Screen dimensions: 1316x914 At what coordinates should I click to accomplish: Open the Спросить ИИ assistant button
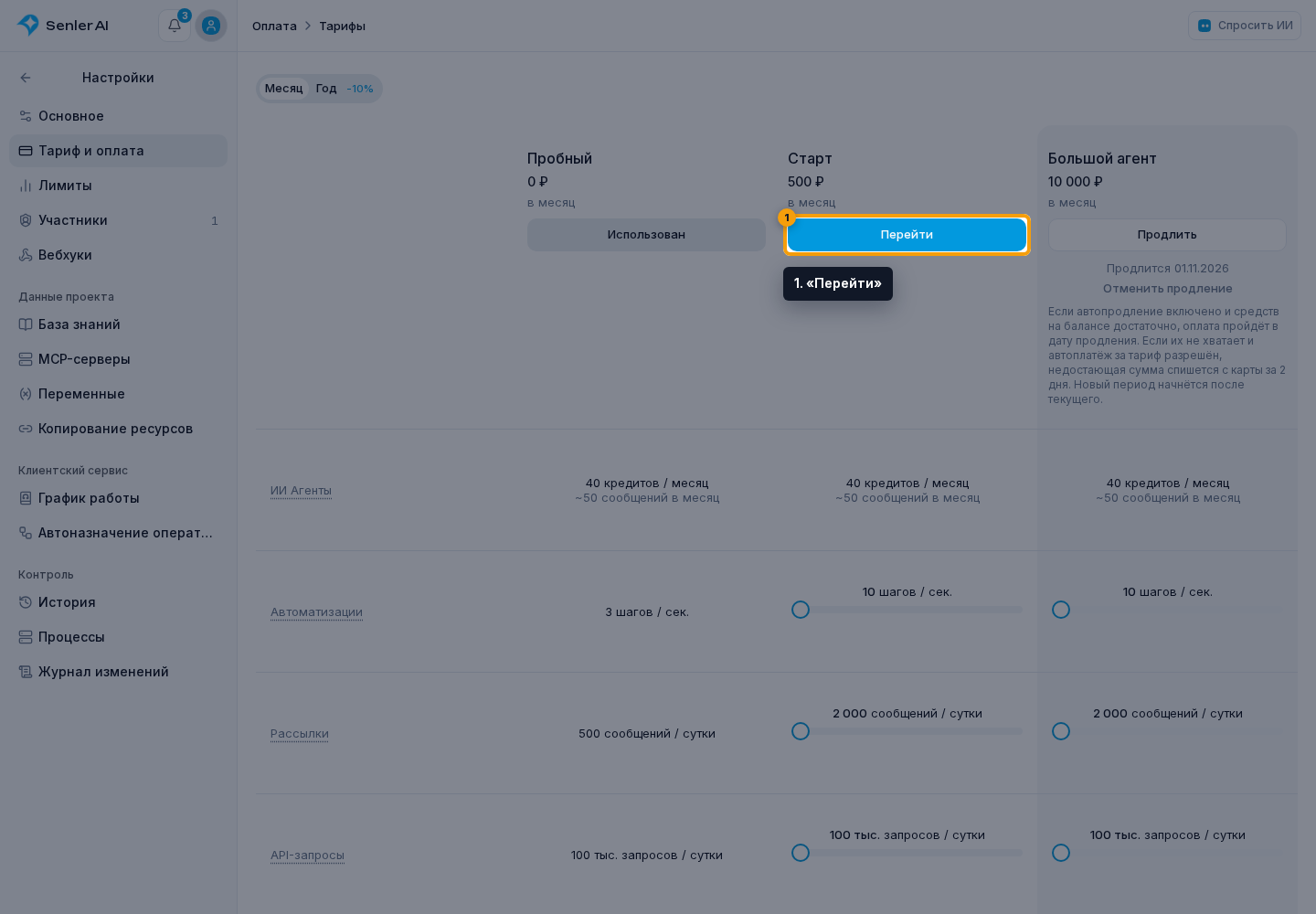tap(1245, 26)
